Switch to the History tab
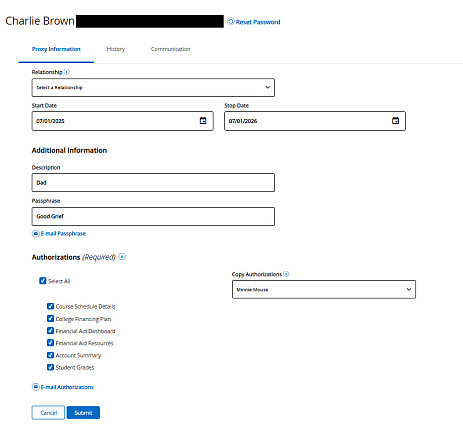The height and width of the screenshot is (440, 463). click(116, 49)
